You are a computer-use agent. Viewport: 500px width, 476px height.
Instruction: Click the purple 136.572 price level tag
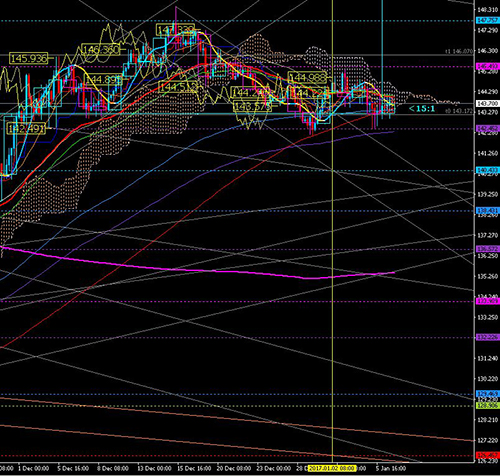(488, 249)
